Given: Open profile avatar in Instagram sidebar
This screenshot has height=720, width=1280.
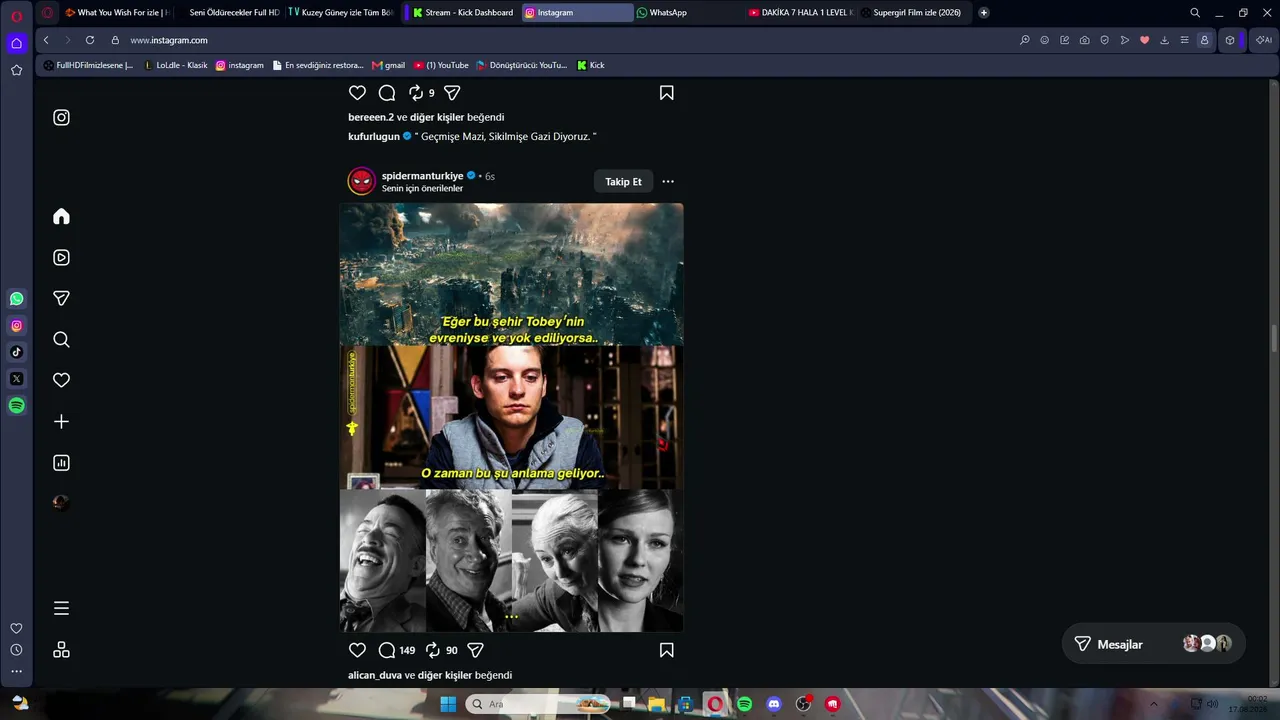Looking at the screenshot, I should coord(61,502).
